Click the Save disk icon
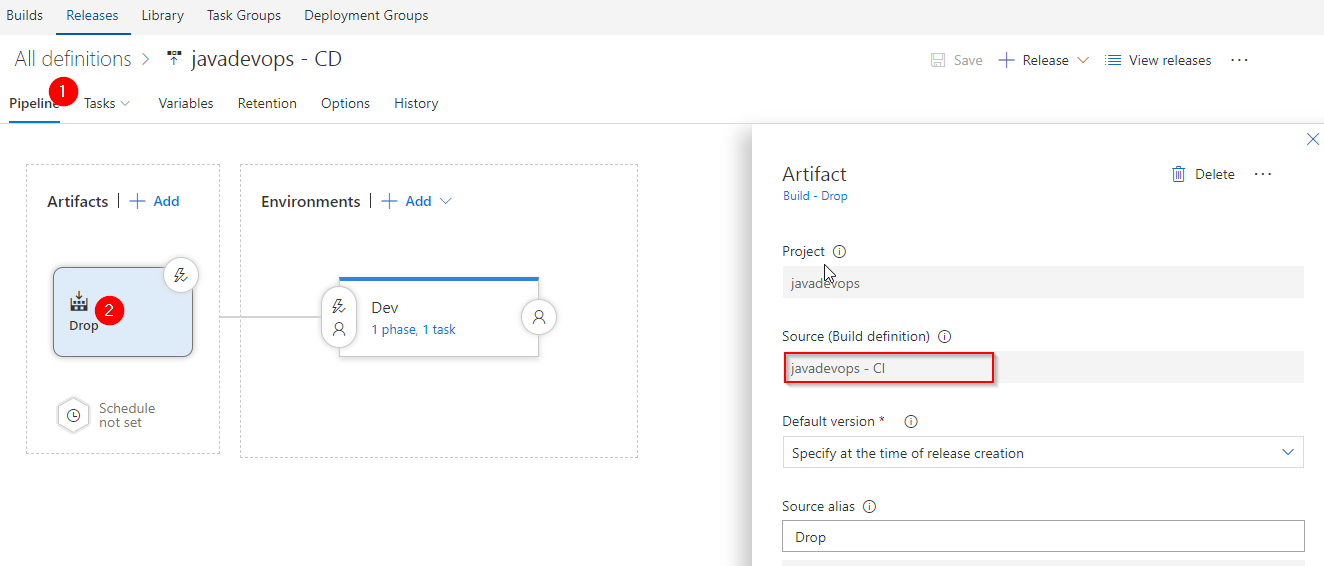This screenshot has height=566, width=1324. [x=938, y=60]
